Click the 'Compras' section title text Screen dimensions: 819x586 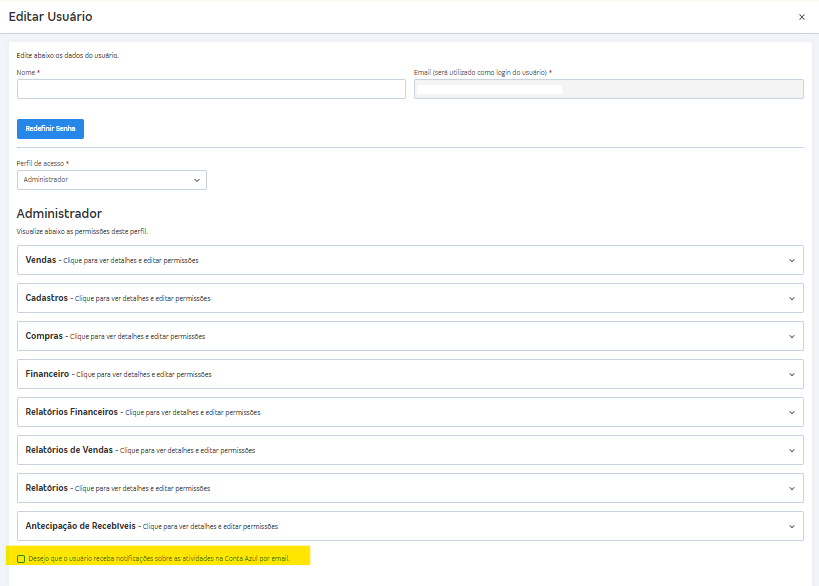tap(44, 336)
